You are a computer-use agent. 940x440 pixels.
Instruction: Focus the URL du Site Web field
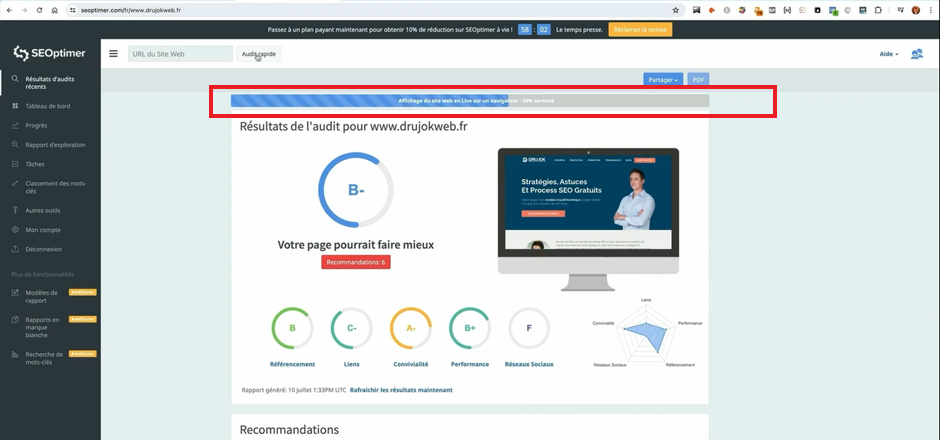(x=180, y=54)
